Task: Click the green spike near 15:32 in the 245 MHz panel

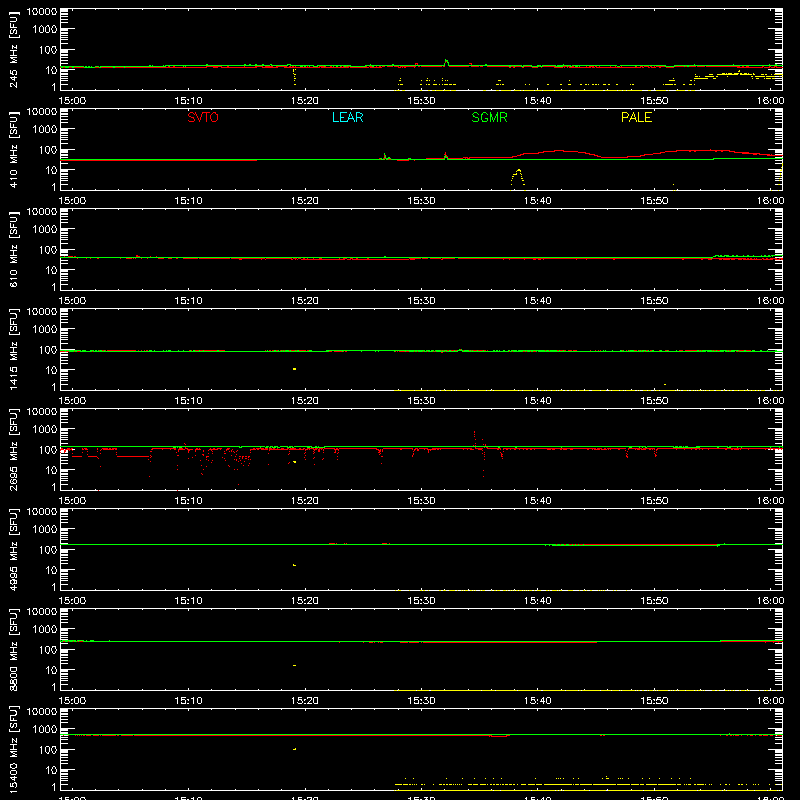Action: pyautogui.click(x=446, y=63)
